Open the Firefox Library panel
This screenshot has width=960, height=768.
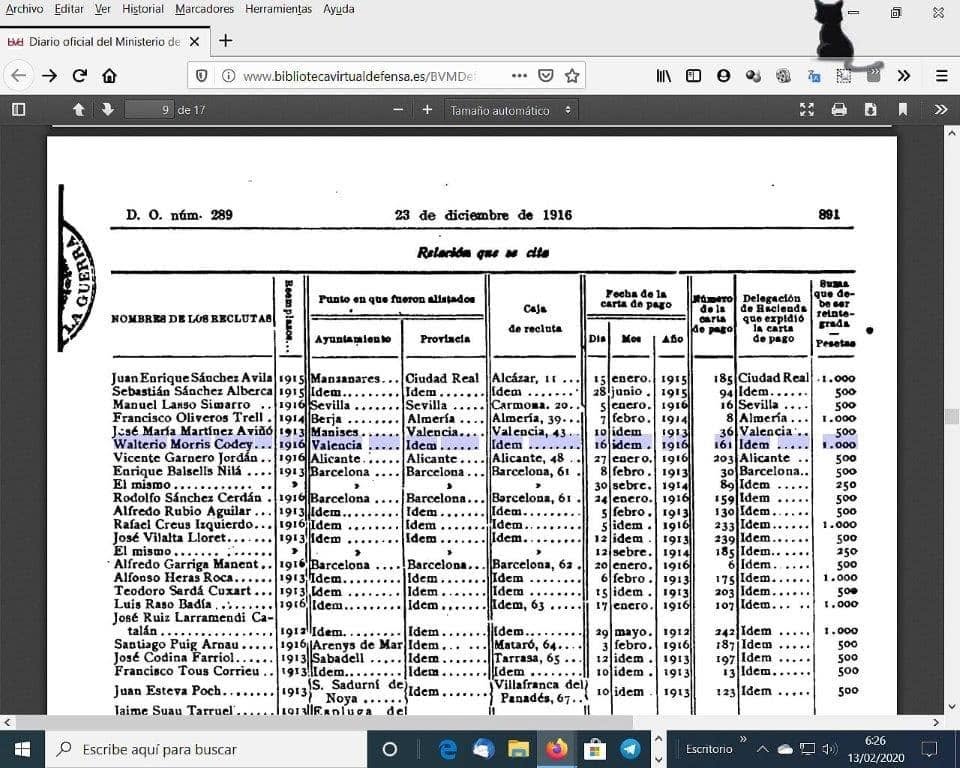point(664,76)
